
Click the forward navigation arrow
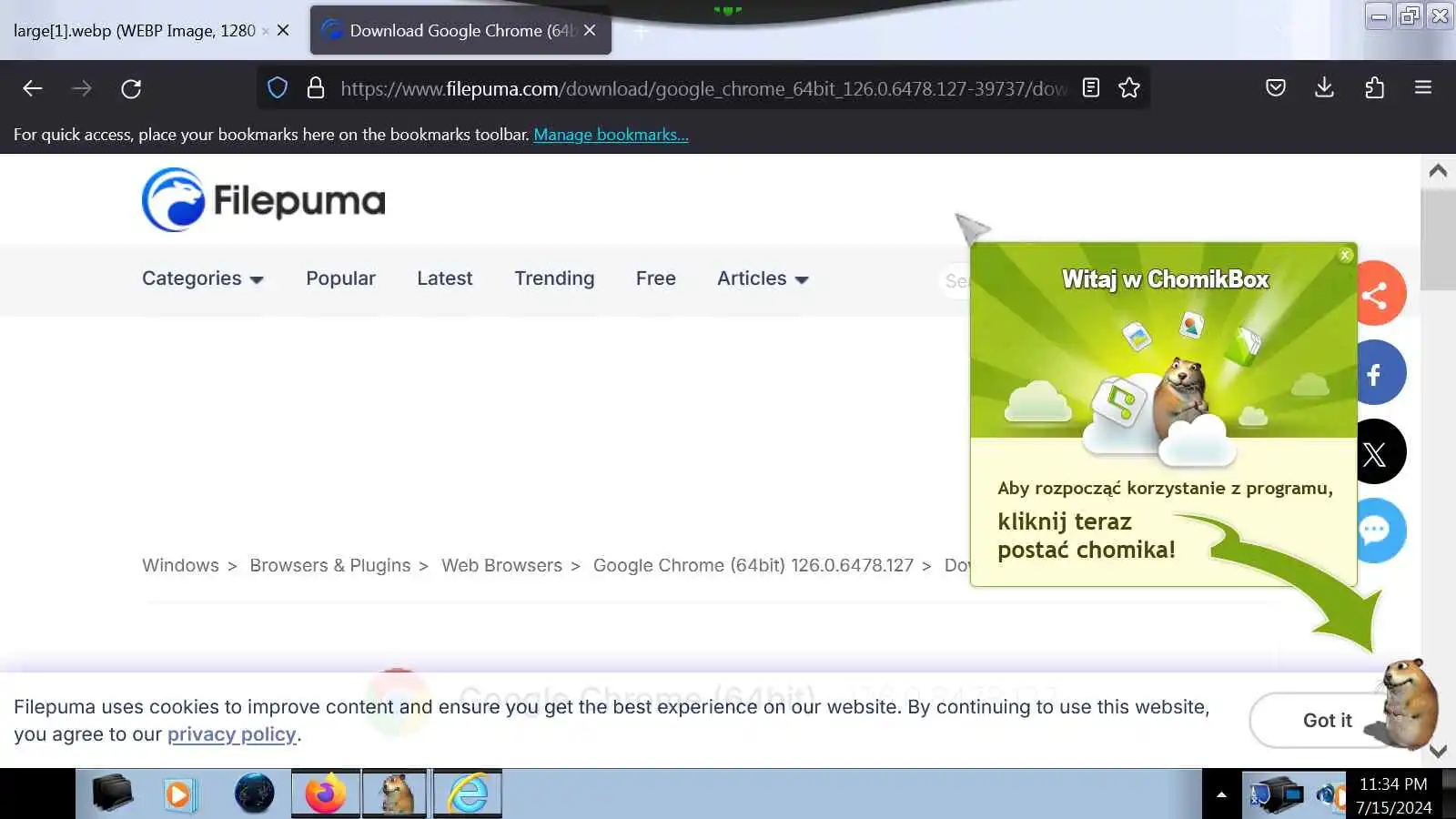pos(82,88)
